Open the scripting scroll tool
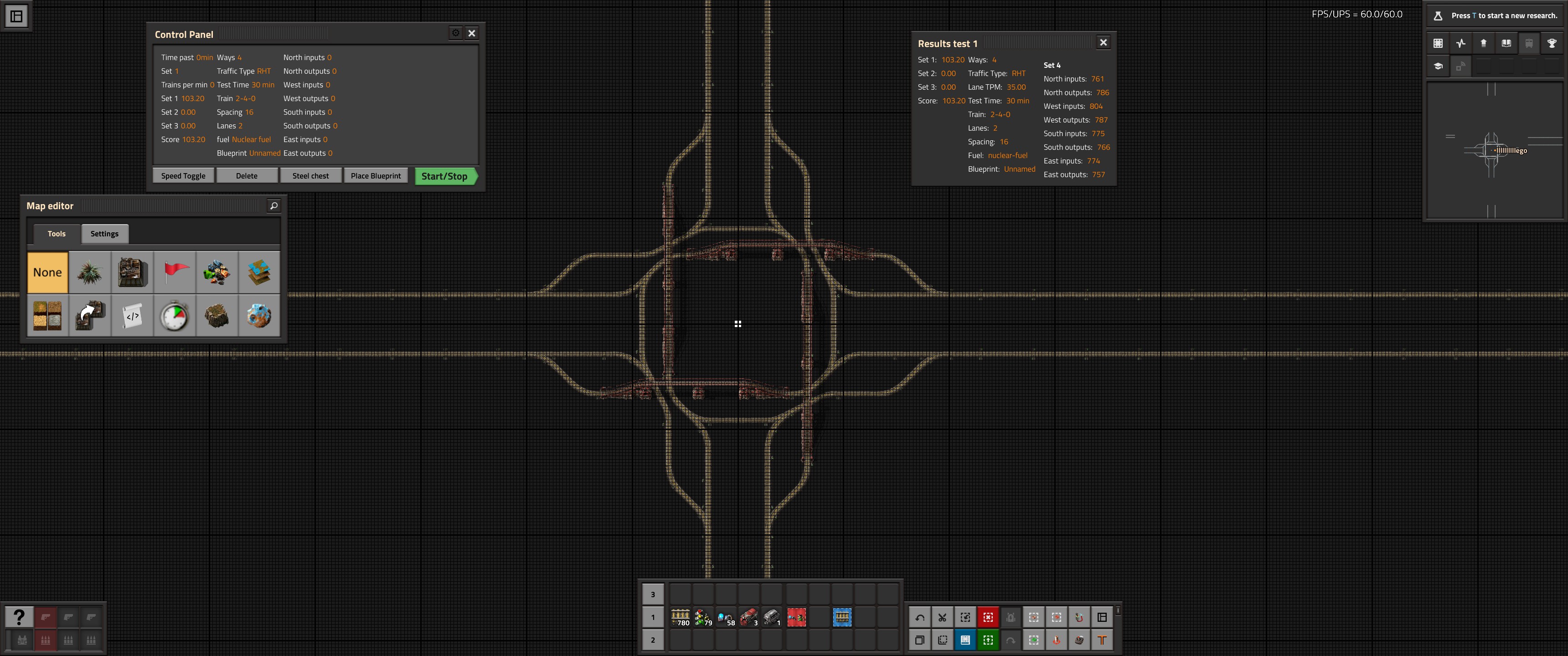The height and width of the screenshot is (656, 1568). 132,315
